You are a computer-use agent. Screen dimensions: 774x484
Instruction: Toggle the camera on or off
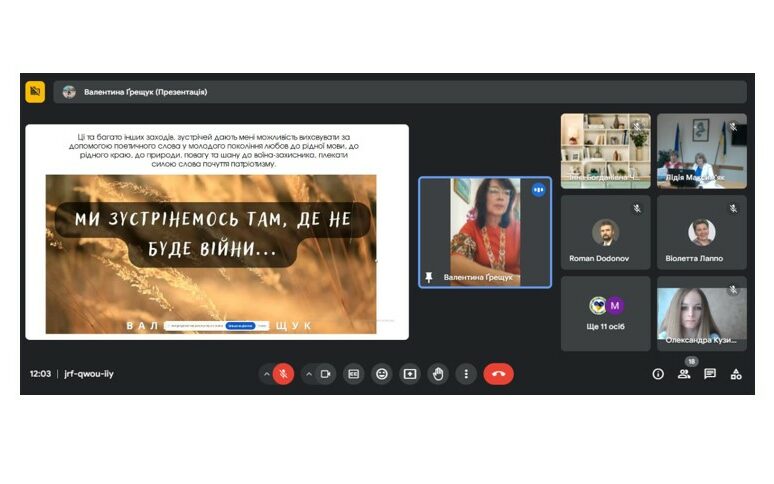[x=325, y=374]
